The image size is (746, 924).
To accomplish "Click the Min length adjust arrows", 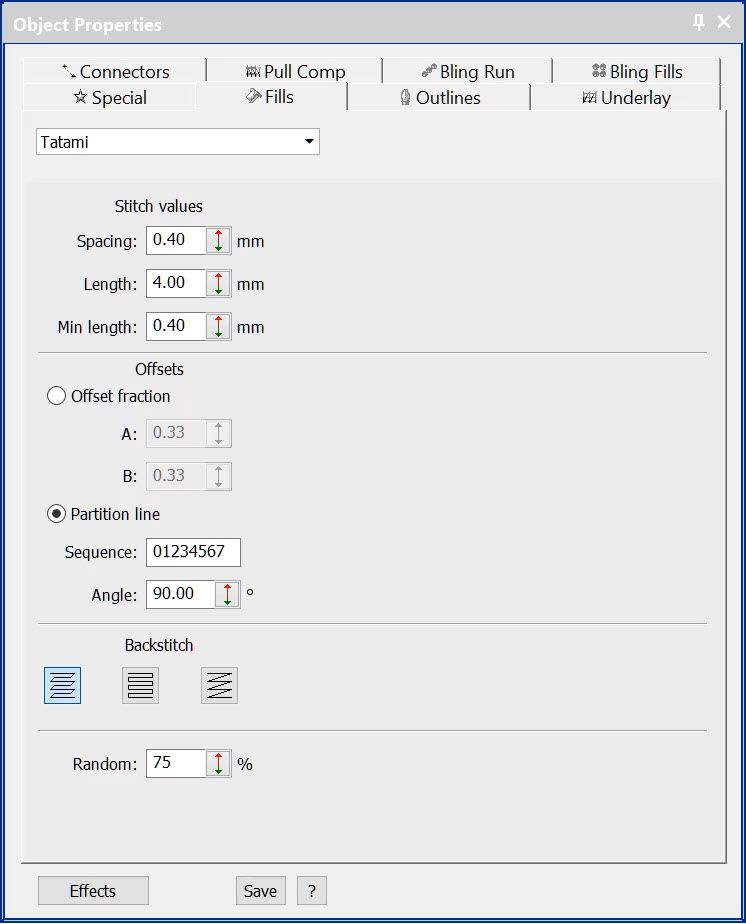I will click(x=218, y=327).
